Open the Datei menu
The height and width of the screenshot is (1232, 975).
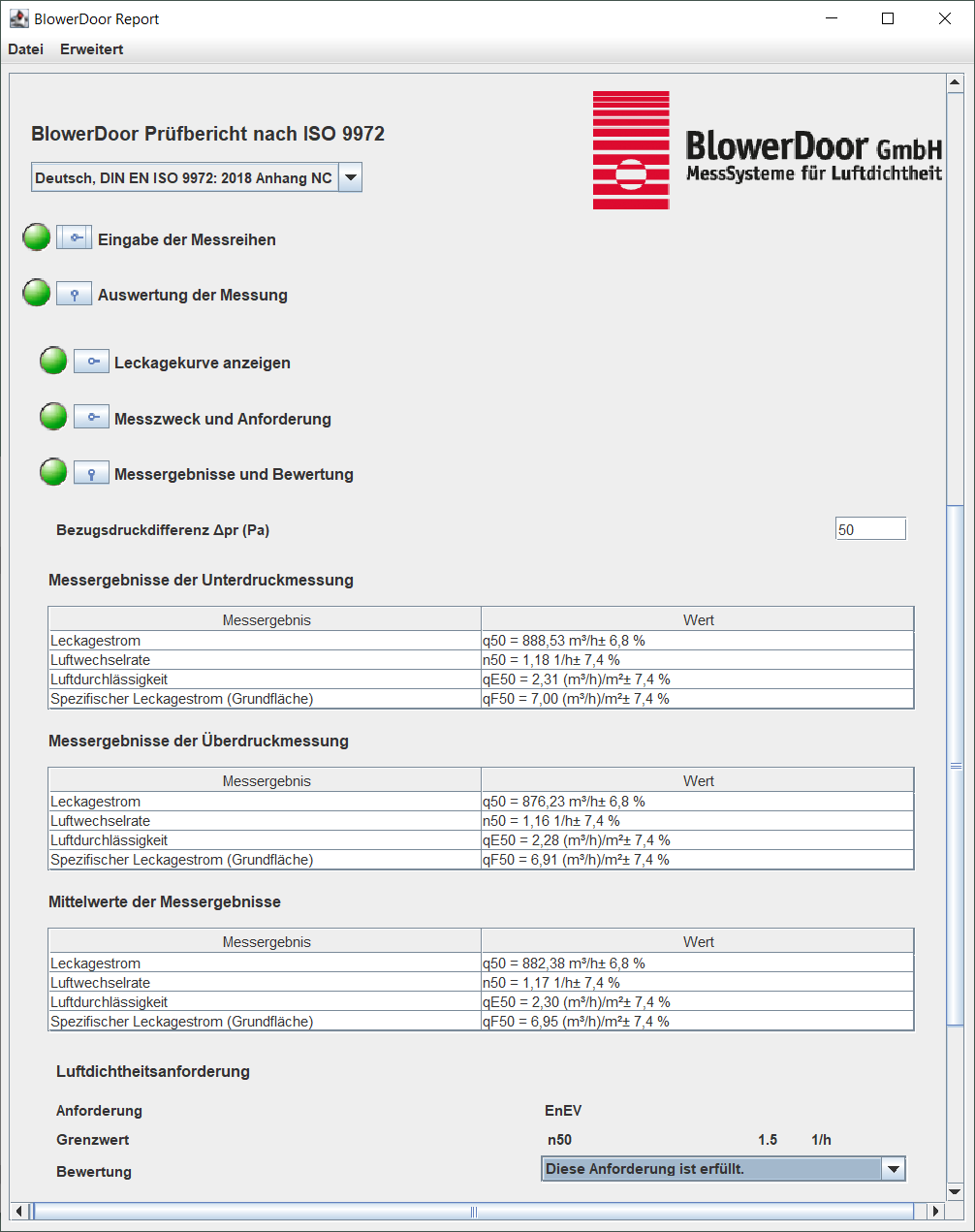click(x=26, y=49)
